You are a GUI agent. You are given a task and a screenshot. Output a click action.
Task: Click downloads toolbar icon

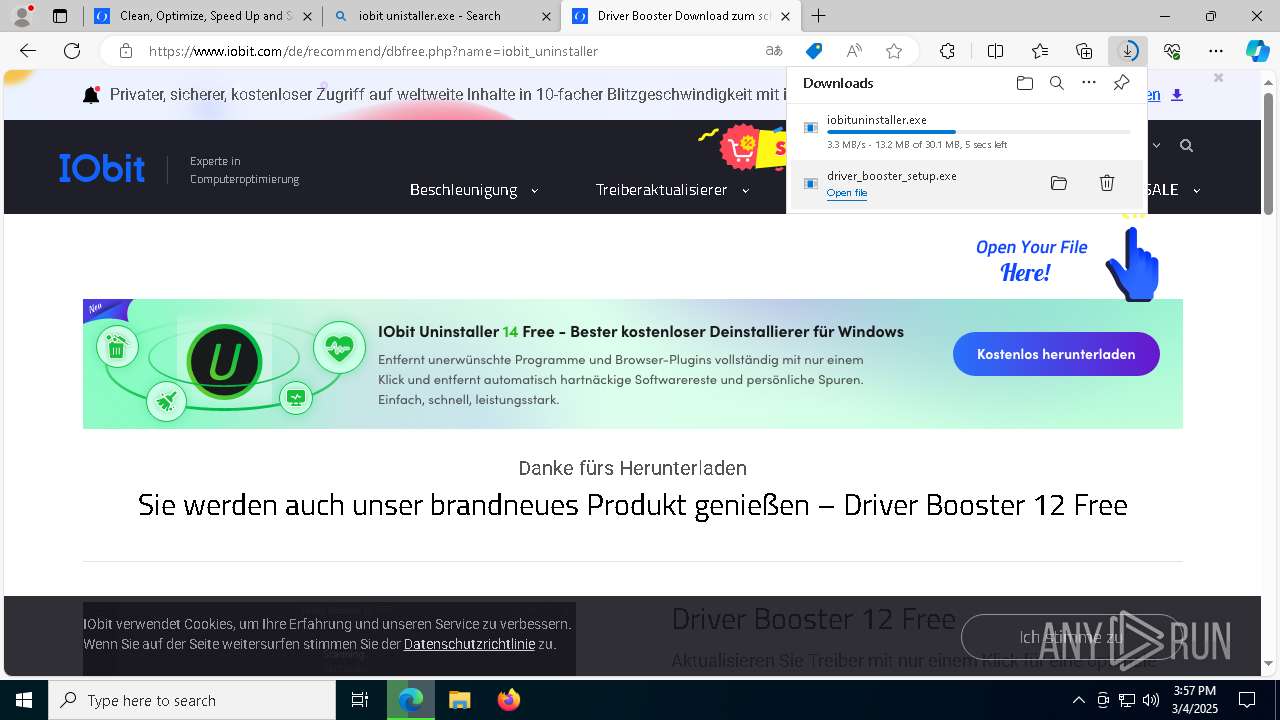pyautogui.click(x=1128, y=51)
